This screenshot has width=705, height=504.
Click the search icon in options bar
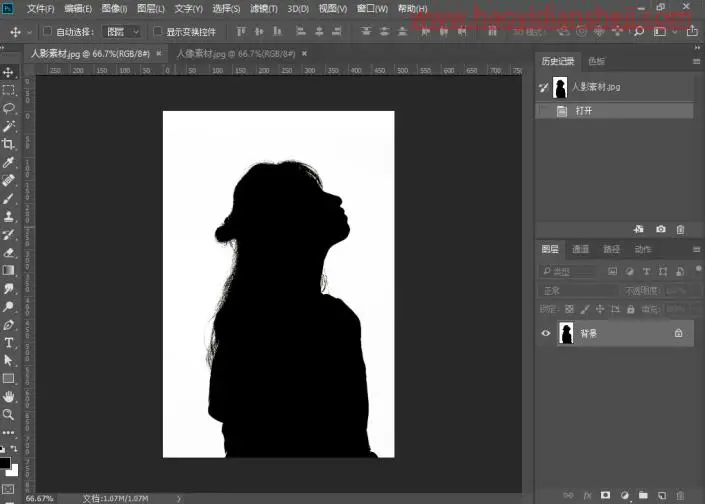coord(638,31)
